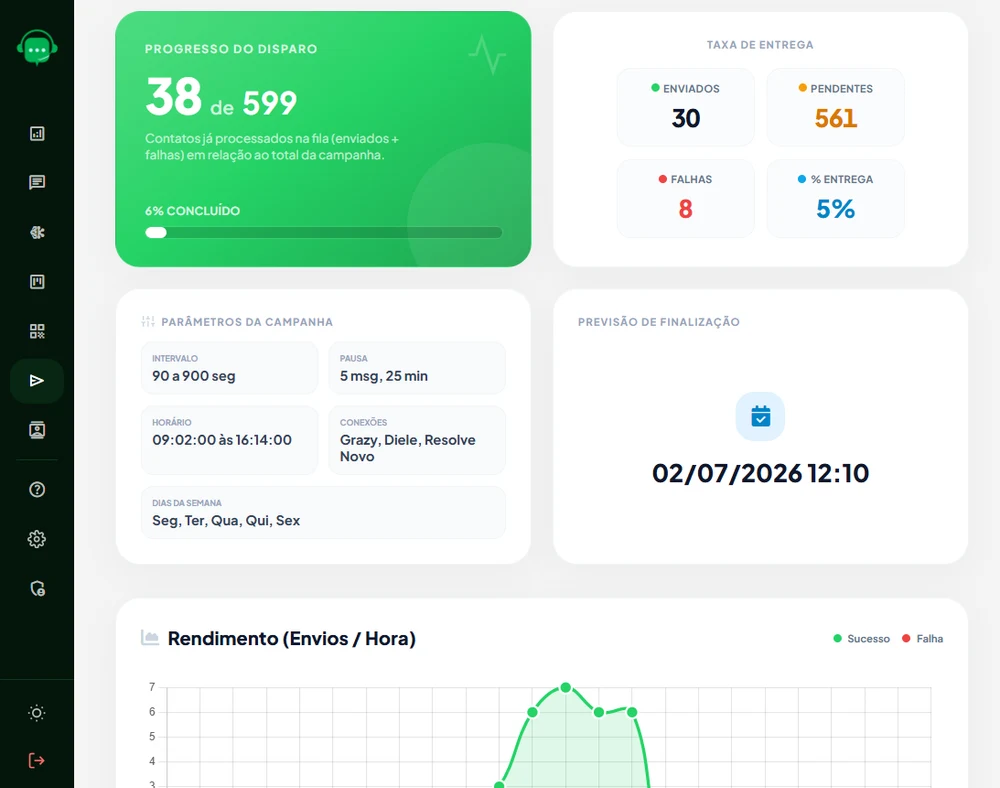Screen dimensions: 1000x788
Task: Toggle the Sucesso legend series
Action: 862,639
